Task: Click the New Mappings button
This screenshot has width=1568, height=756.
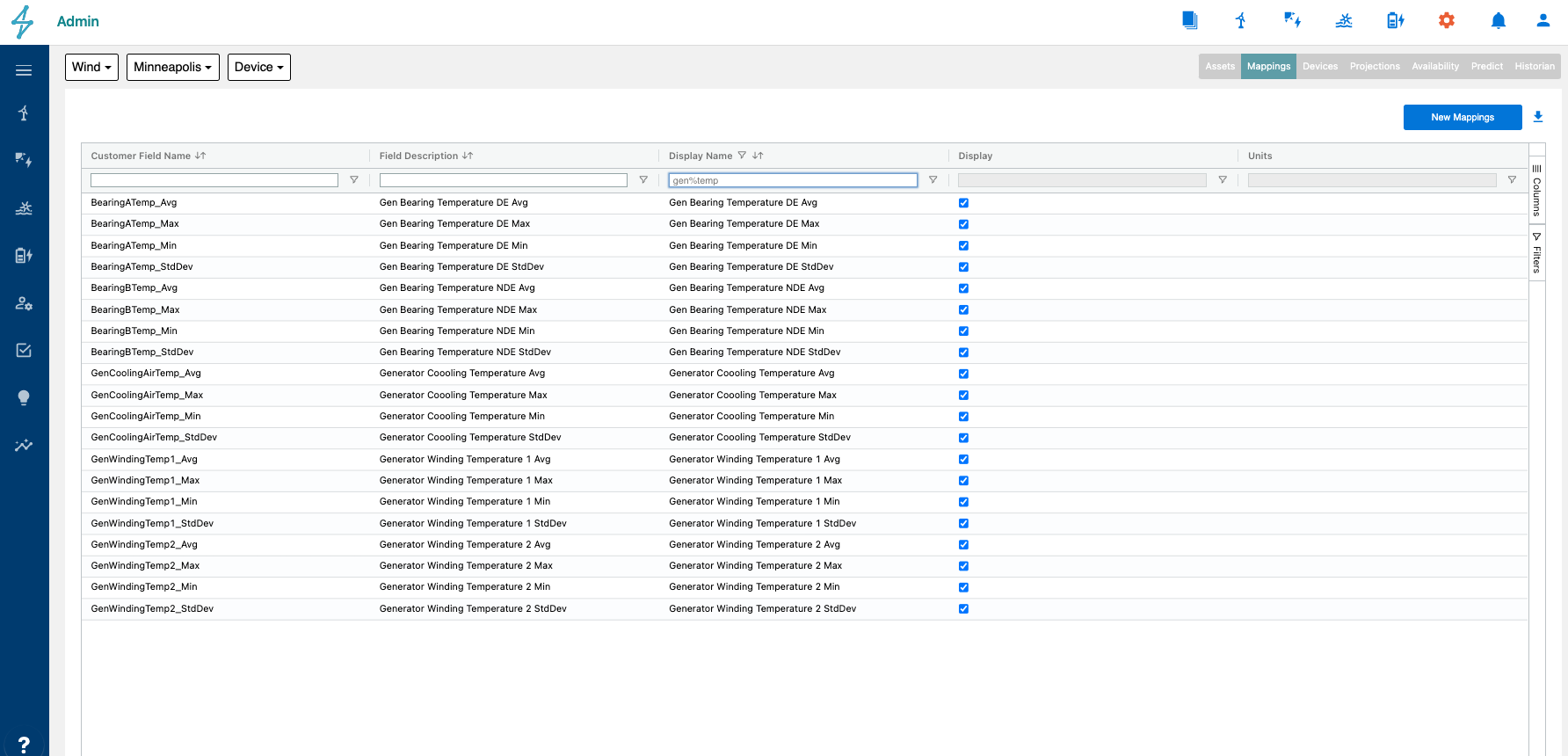Action: (1463, 117)
